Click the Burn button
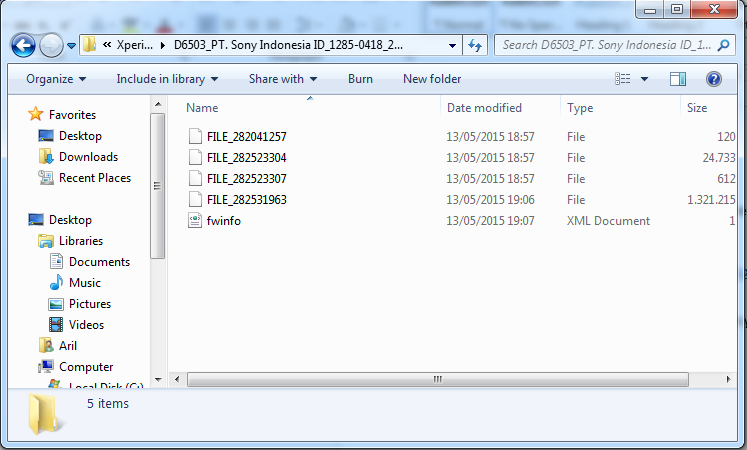The height and width of the screenshot is (450, 747). coord(360,79)
